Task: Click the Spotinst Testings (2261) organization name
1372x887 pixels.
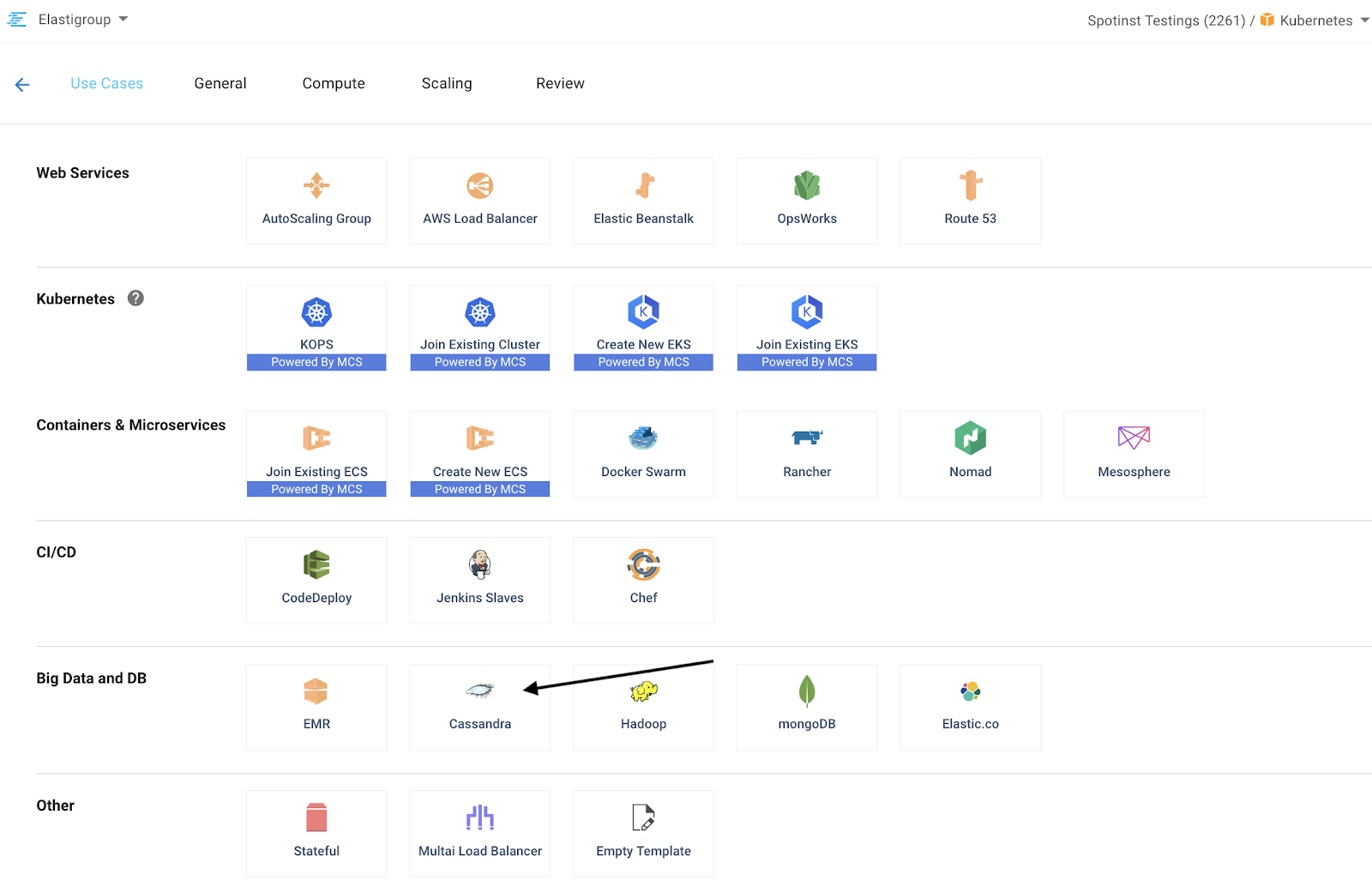Action: click(1165, 21)
